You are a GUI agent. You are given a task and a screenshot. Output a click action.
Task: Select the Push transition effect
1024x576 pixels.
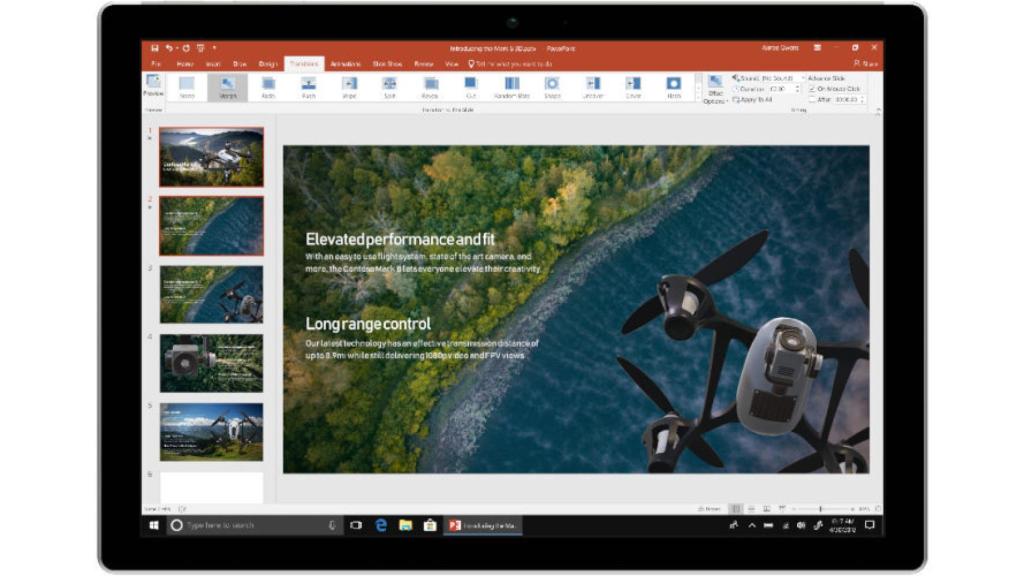point(307,88)
